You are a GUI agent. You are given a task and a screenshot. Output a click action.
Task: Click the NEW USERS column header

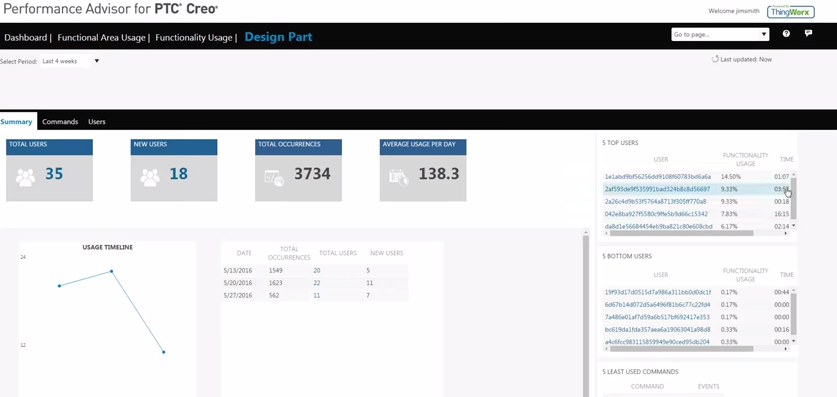[x=387, y=253]
